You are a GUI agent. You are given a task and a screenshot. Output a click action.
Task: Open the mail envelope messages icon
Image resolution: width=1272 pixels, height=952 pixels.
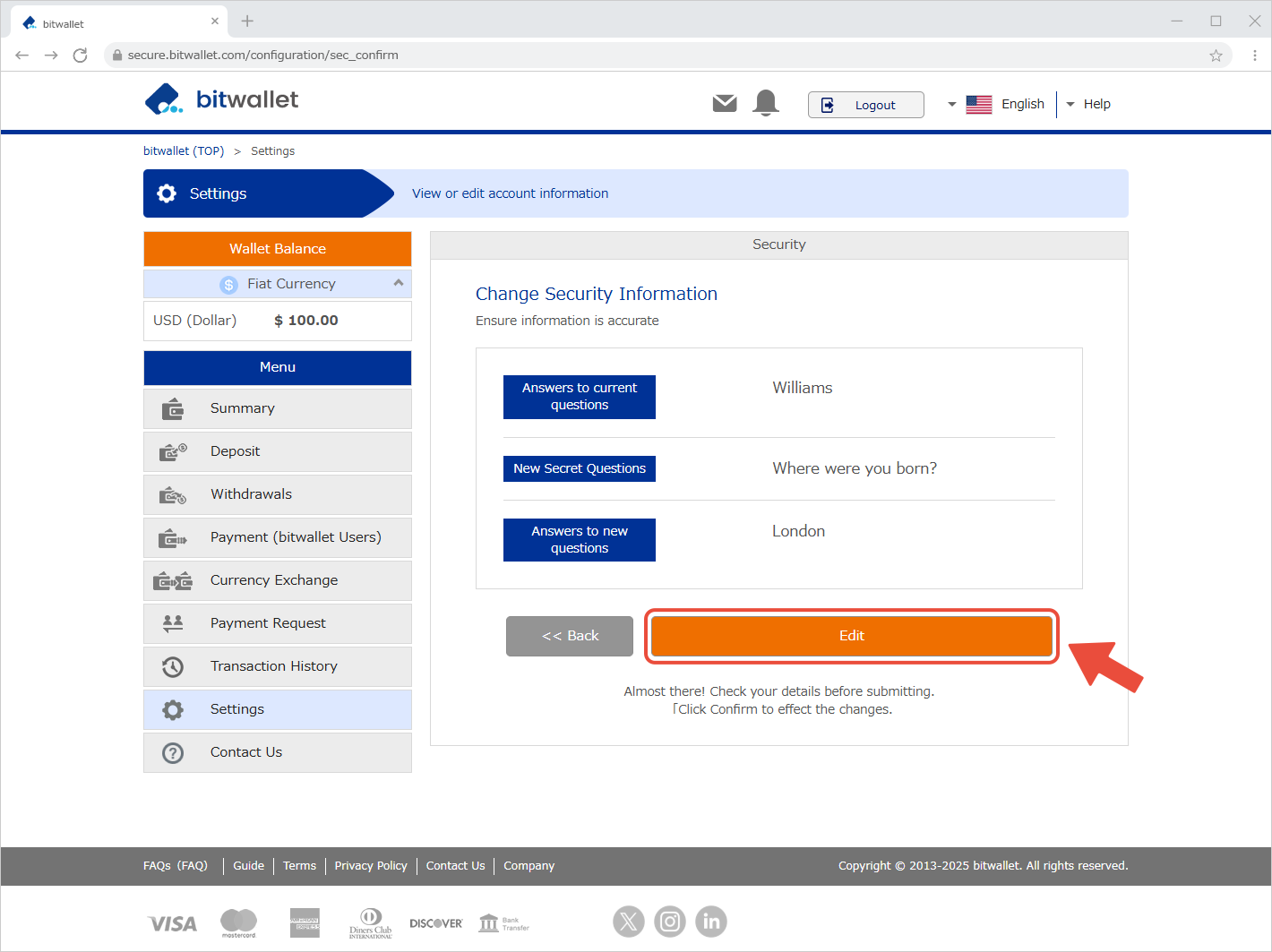(x=725, y=104)
